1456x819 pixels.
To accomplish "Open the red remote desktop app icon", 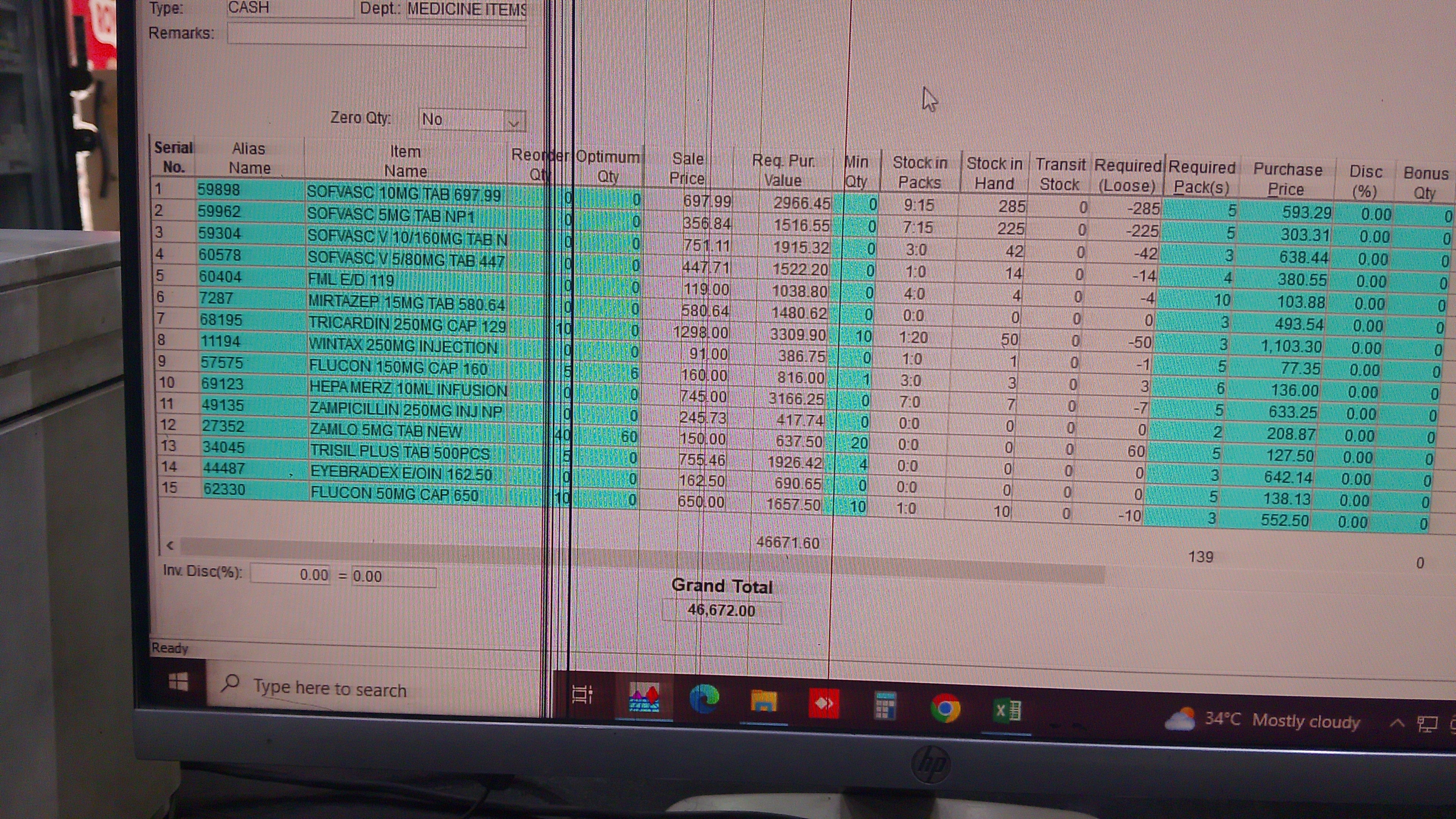I will pos(824,704).
